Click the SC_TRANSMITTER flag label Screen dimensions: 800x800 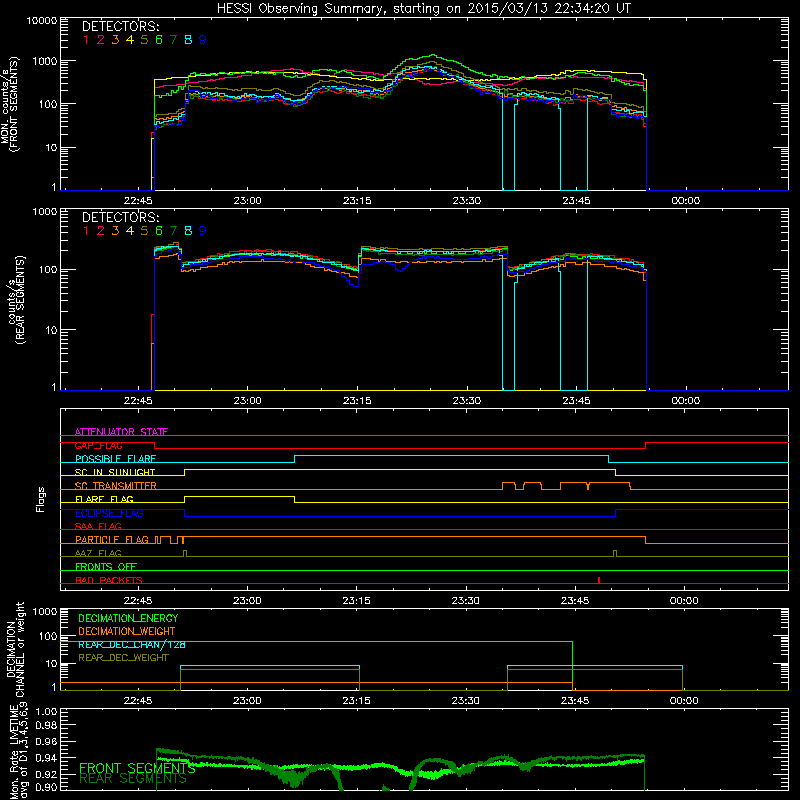pos(116,486)
